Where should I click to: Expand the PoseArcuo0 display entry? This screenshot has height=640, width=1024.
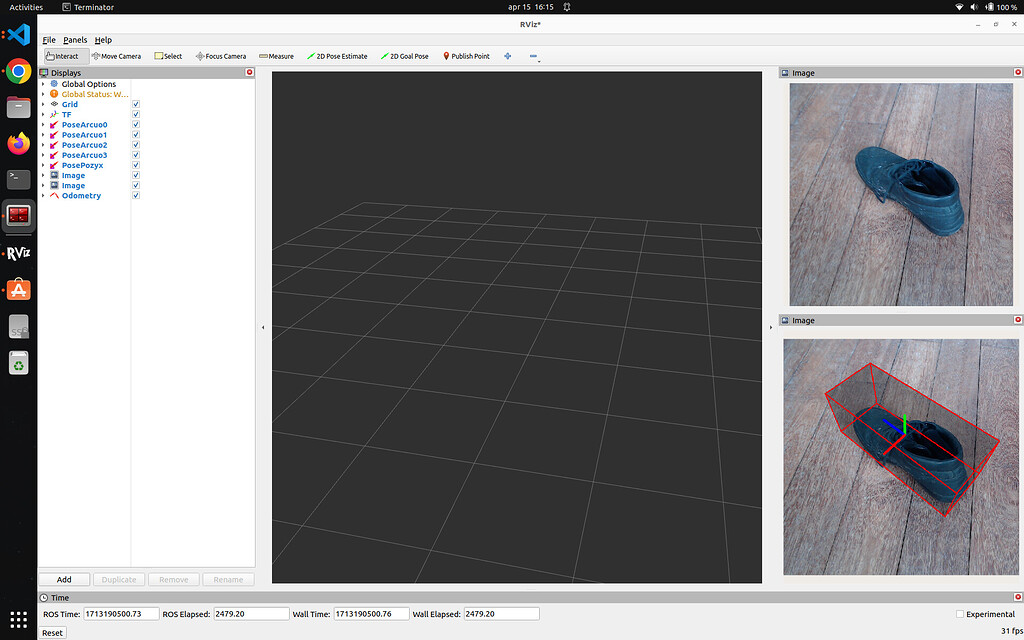(x=41, y=124)
